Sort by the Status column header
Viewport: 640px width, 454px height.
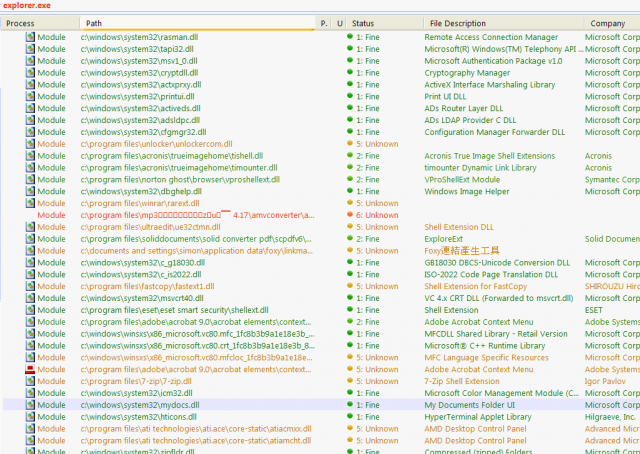(x=385, y=23)
